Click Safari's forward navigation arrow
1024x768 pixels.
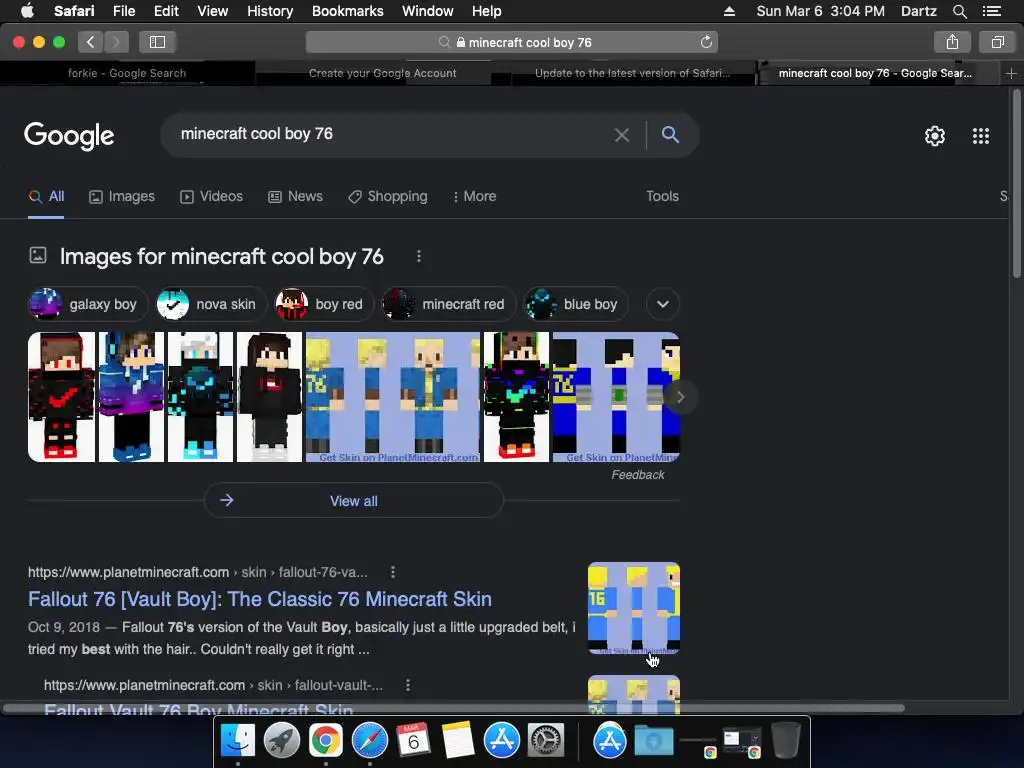(116, 42)
